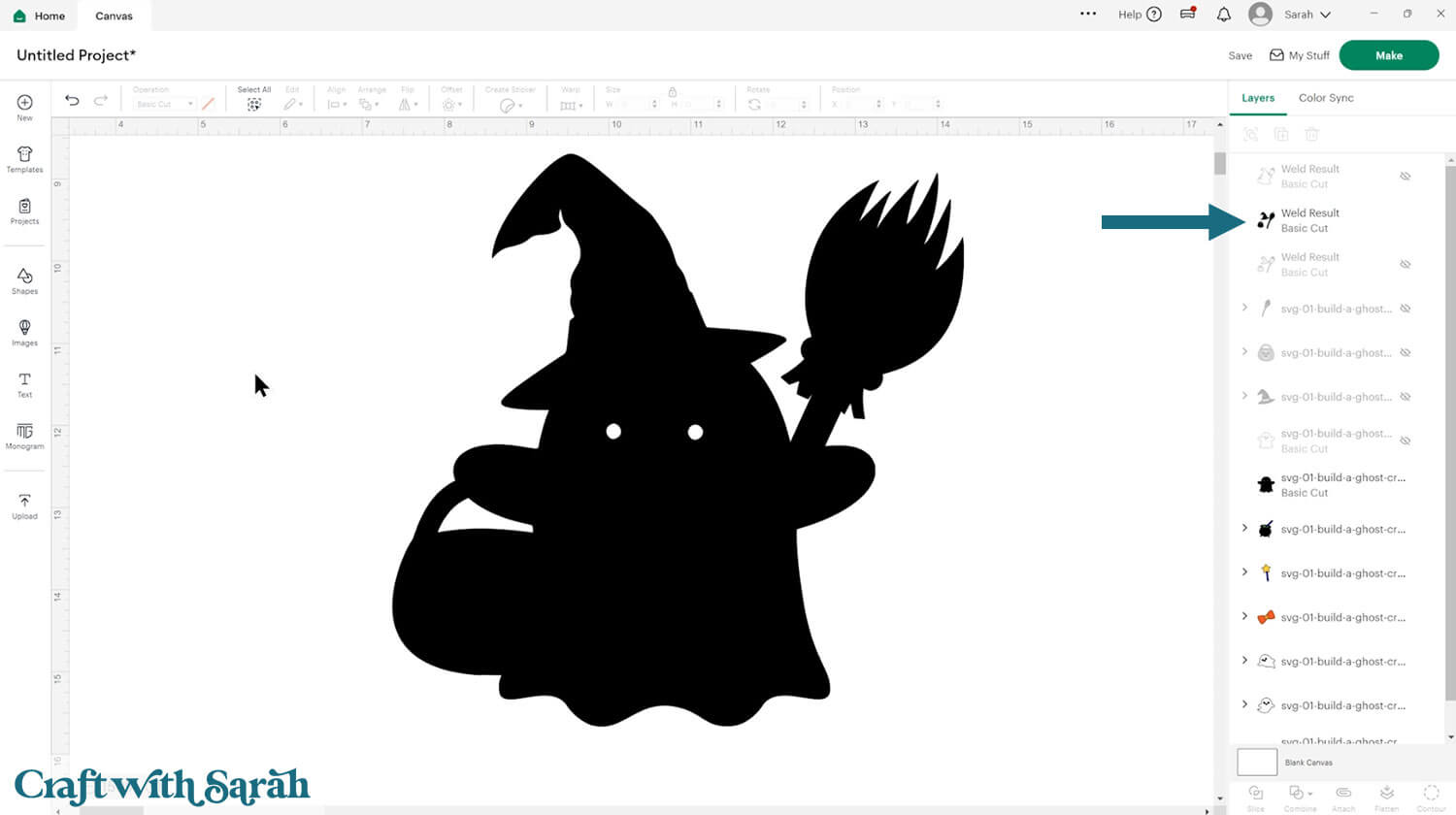Open the Shapes tool in sidebar
Viewport: 1456px width, 815px height.
(24, 280)
